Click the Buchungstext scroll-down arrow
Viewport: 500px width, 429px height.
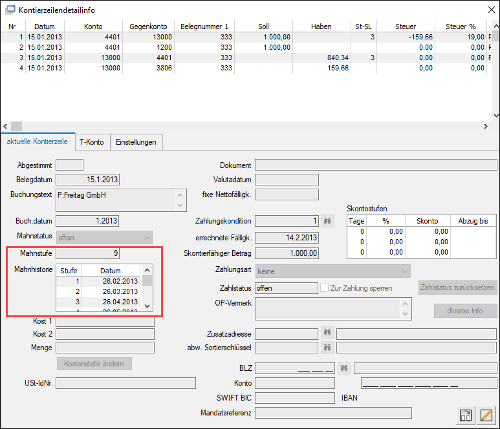point(180,205)
